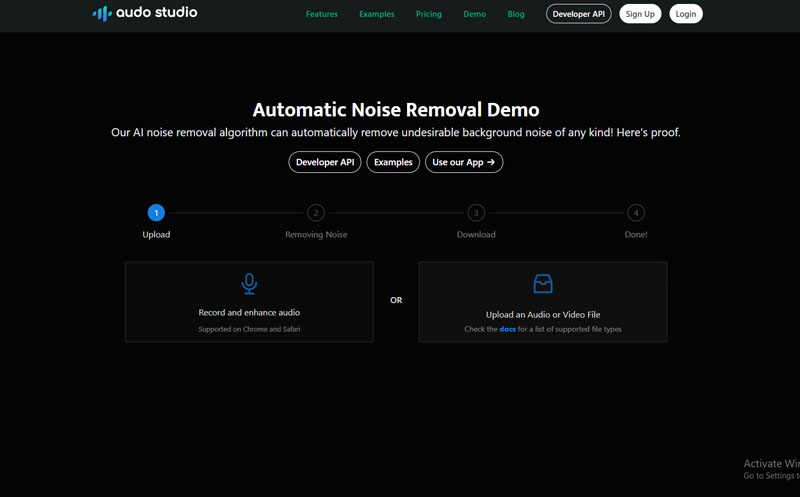The image size is (800, 497).
Task: Click the audo studio logo
Action: pyautogui.click(x=145, y=13)
